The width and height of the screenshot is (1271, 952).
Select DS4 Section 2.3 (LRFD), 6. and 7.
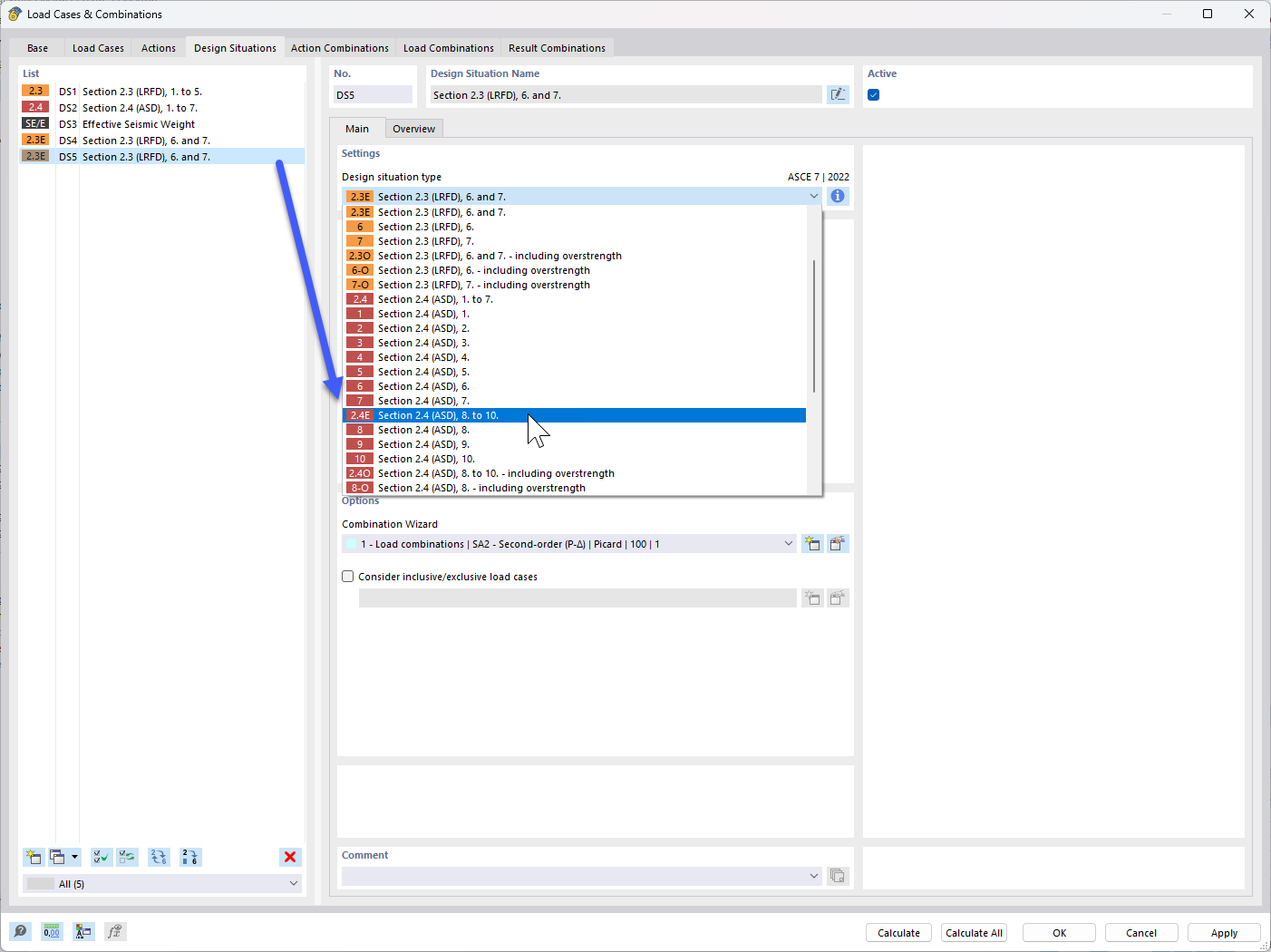pyautogui.click(x=162, y=141)
